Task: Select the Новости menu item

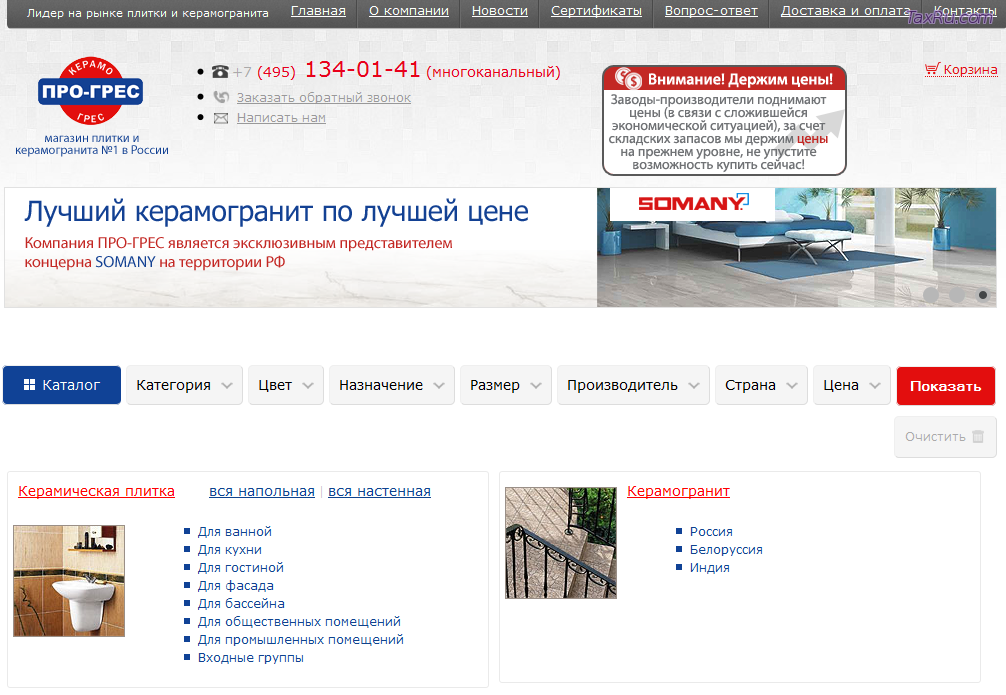Action: point(499,11)
